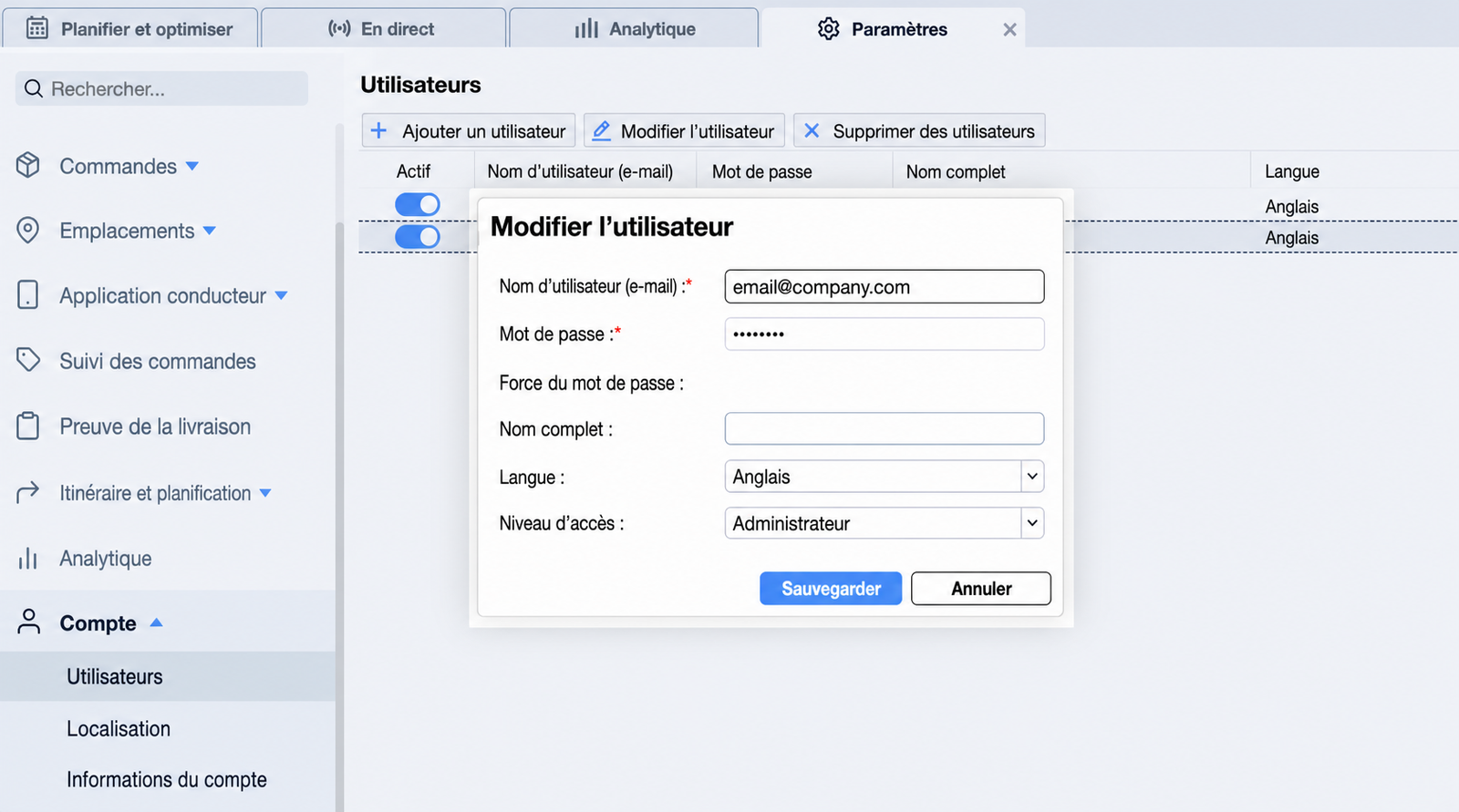Click the plus icon for Ajouter un utilisateur
Viewport: 1459px width, 812px height.
[378, 130]
